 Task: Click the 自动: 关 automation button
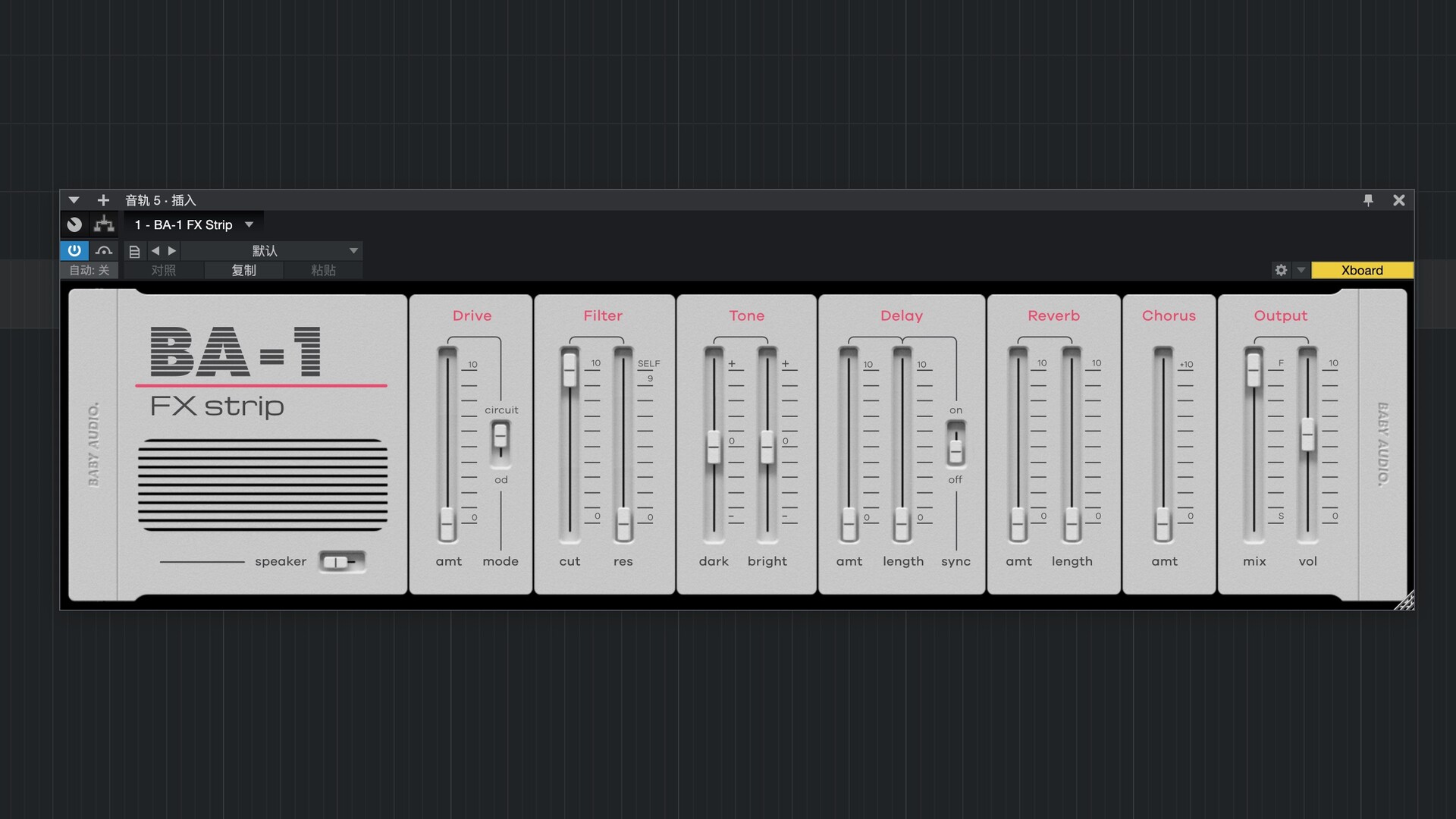pos(89,271)
